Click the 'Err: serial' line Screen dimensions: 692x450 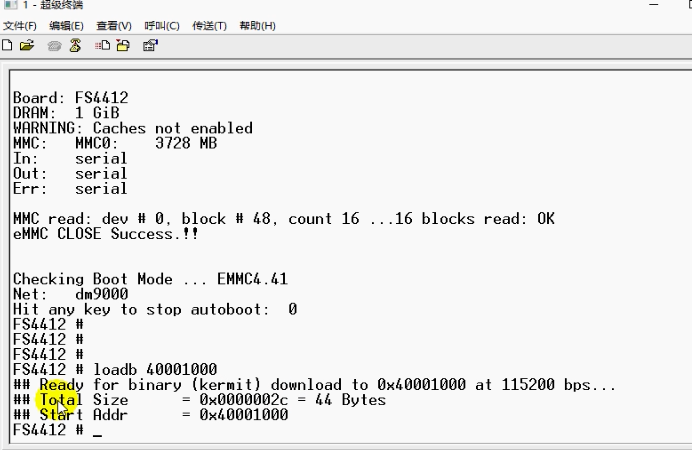[70, 188]
